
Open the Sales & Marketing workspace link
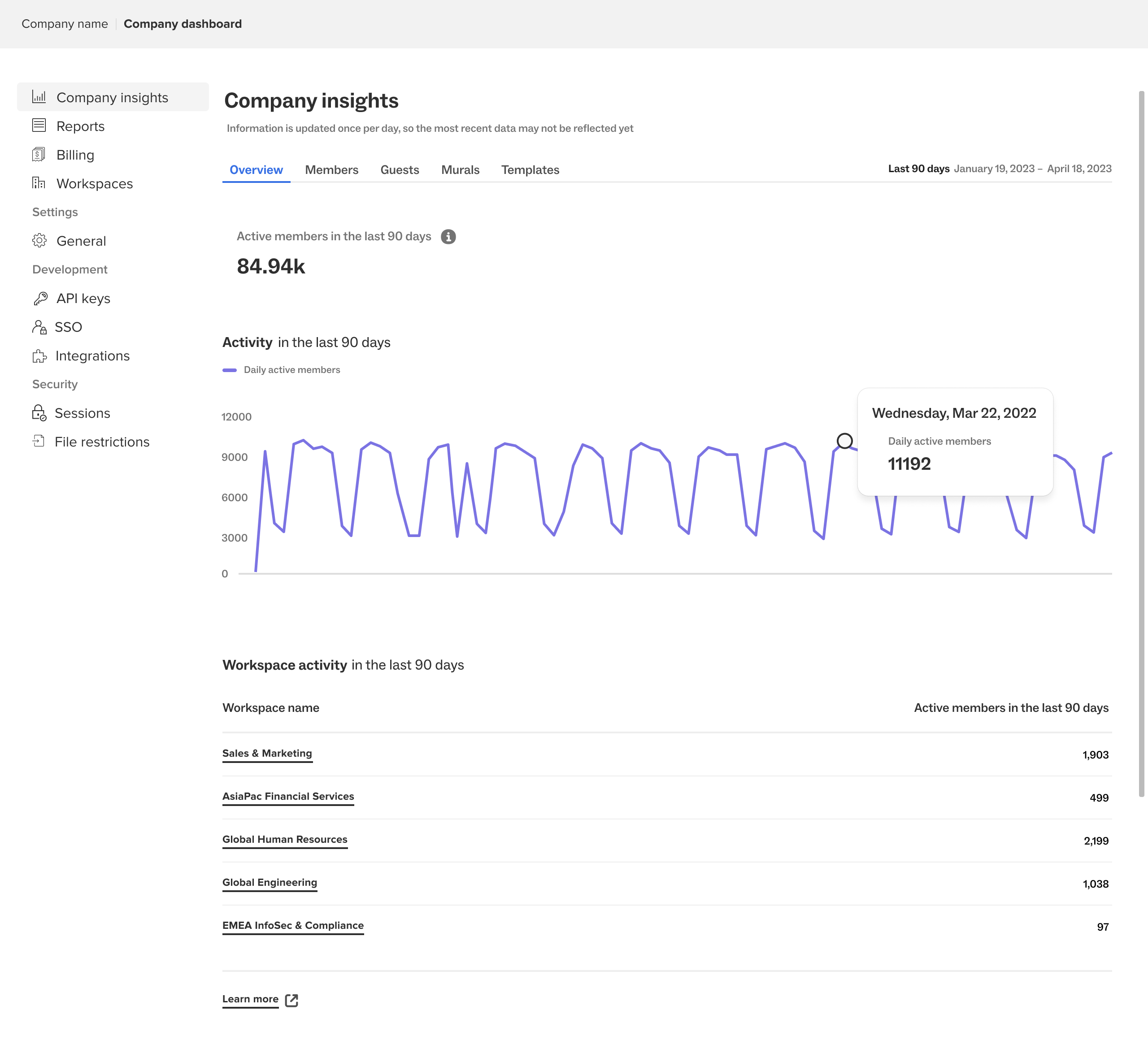(x=267, y=753)
